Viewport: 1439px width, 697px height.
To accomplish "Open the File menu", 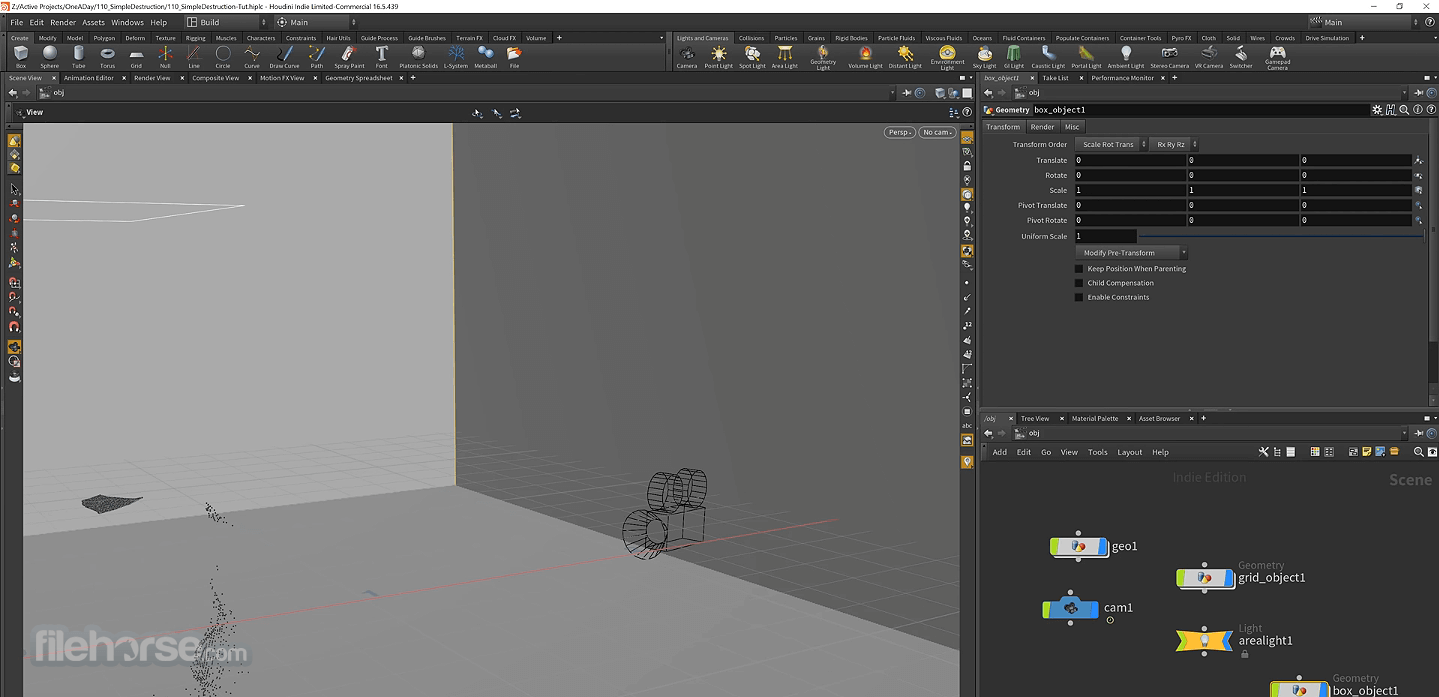I will 16,22.
